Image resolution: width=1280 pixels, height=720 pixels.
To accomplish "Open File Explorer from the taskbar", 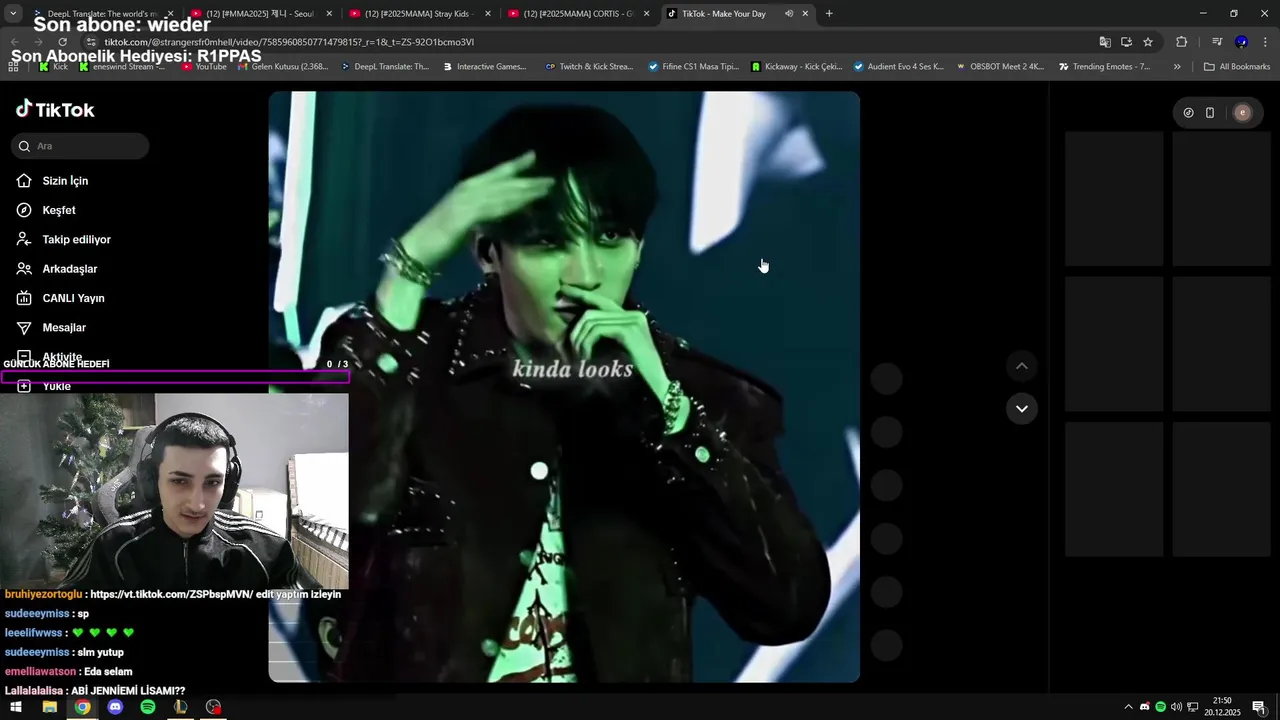I will tap(49, 707).
